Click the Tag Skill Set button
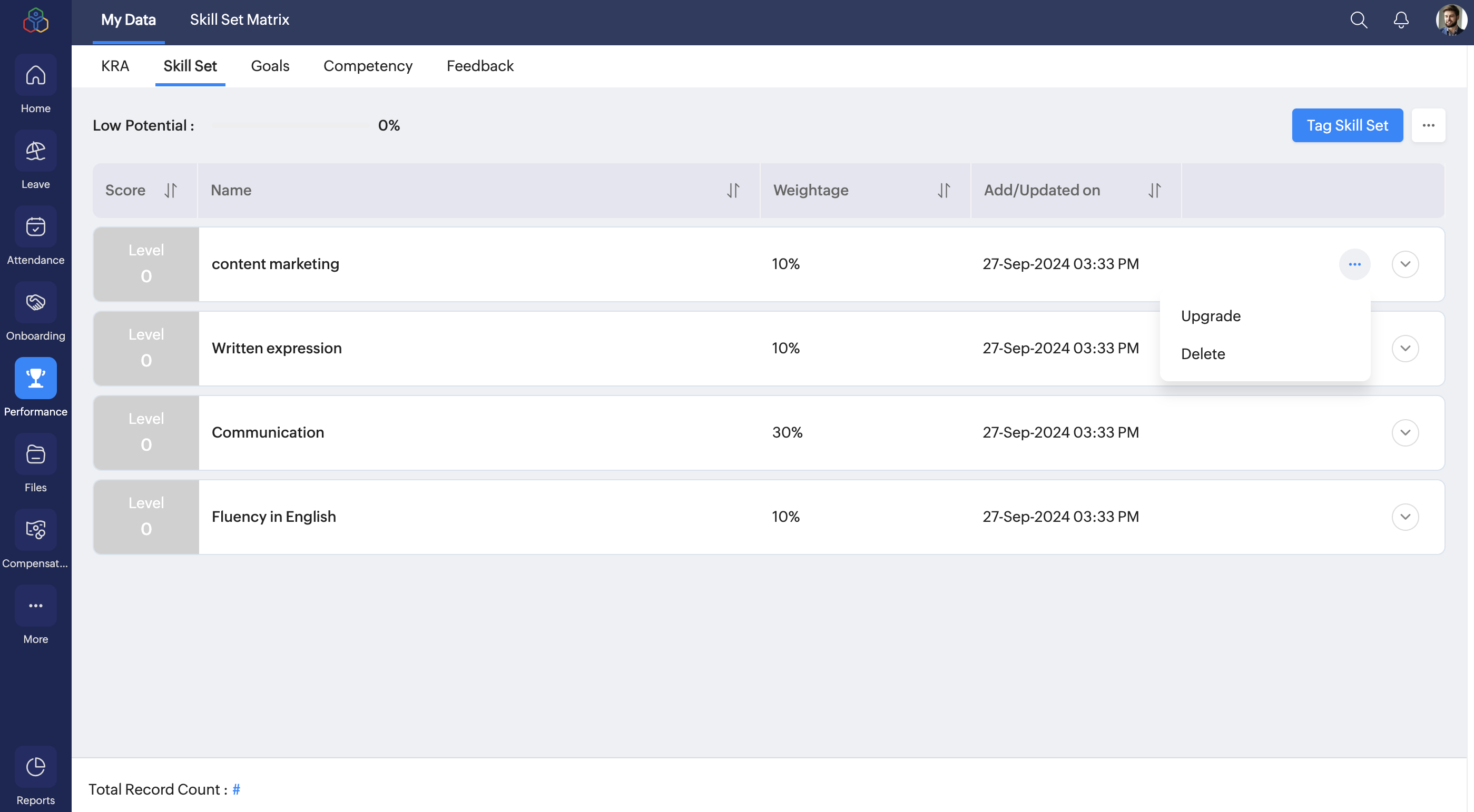1474x812 pixels. [x=1347, y=126]
